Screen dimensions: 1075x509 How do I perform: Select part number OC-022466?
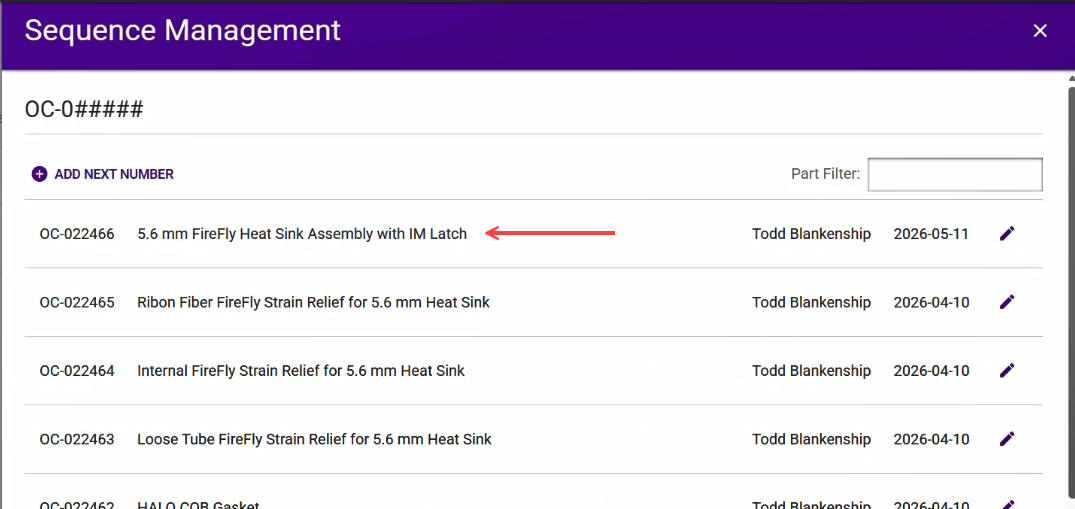tap(77, 234)
